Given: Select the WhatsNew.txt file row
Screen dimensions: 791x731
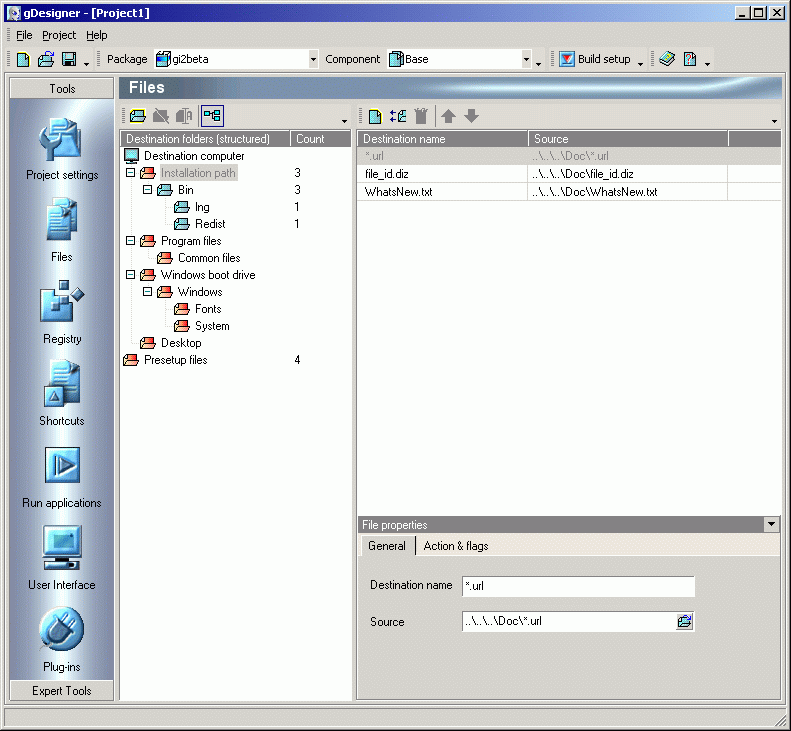Looking at the screenshot, I should 569,192.
